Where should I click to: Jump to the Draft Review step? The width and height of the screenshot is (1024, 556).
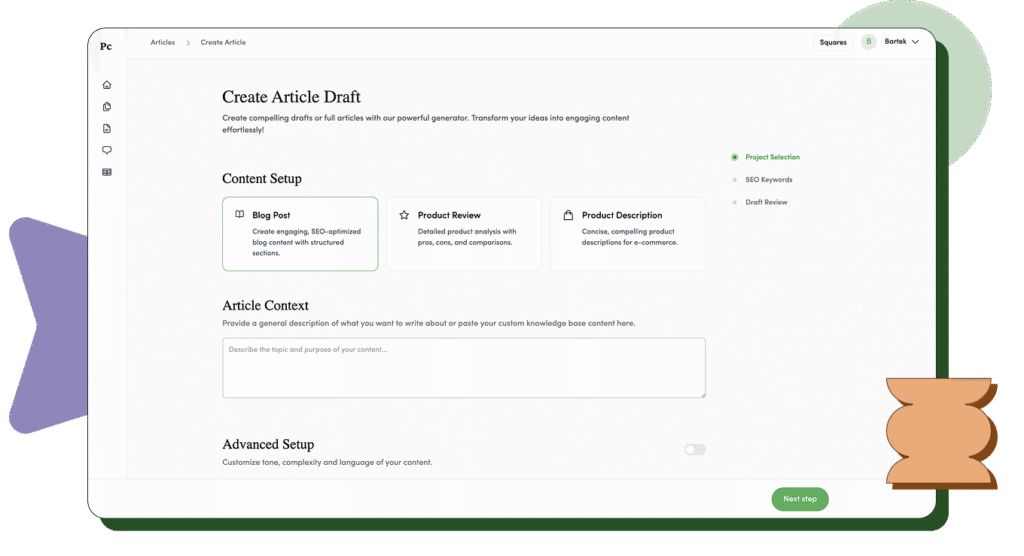click(766, 202)
